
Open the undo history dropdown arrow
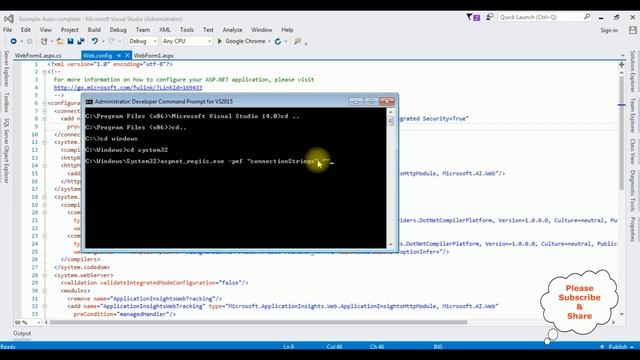(x=103, y=42)
